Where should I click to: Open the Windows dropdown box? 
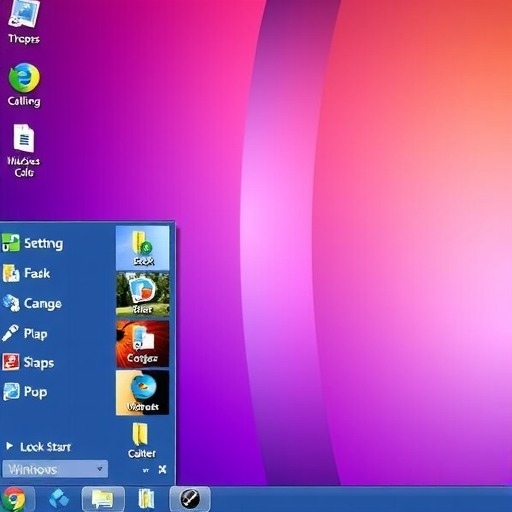[55, 469]
